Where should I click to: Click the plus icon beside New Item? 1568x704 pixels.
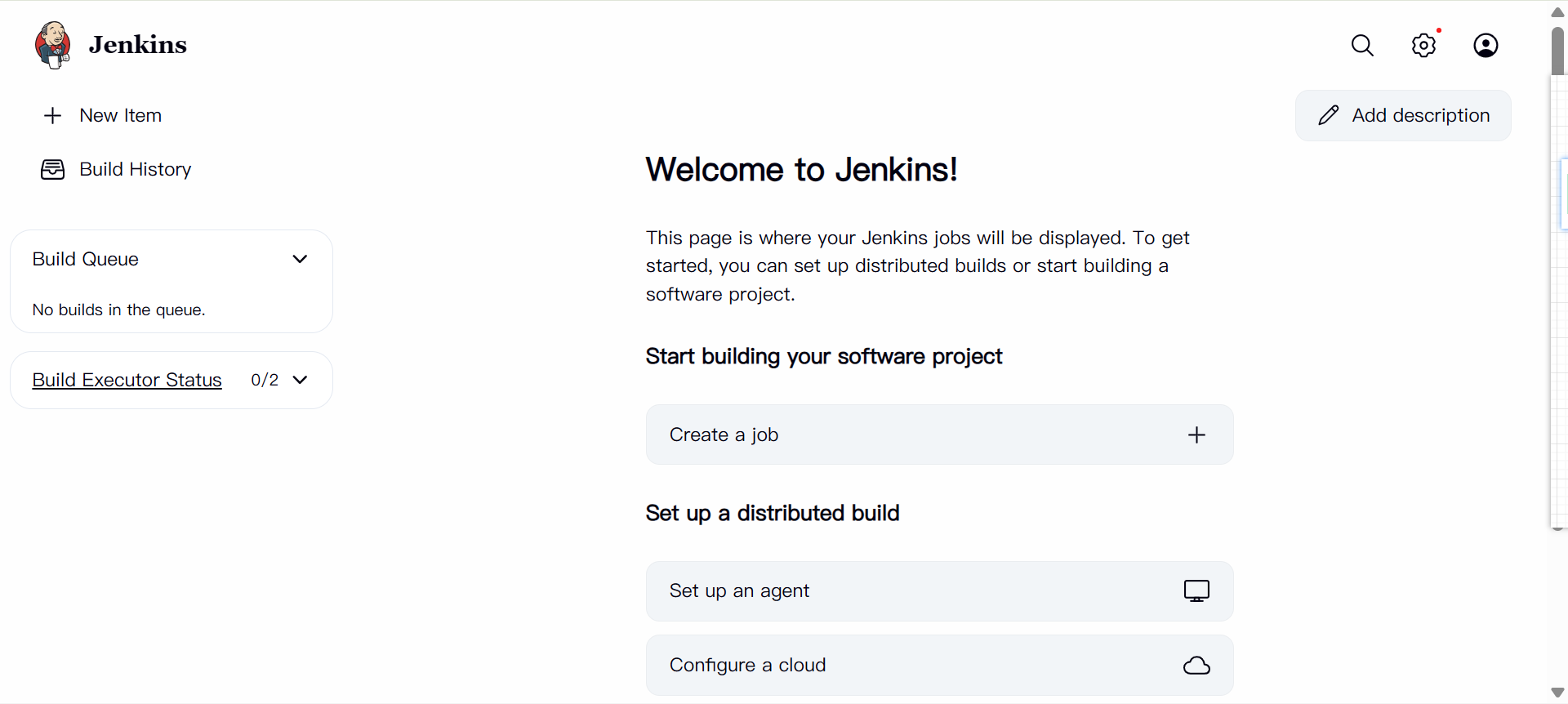coord(52,116)
